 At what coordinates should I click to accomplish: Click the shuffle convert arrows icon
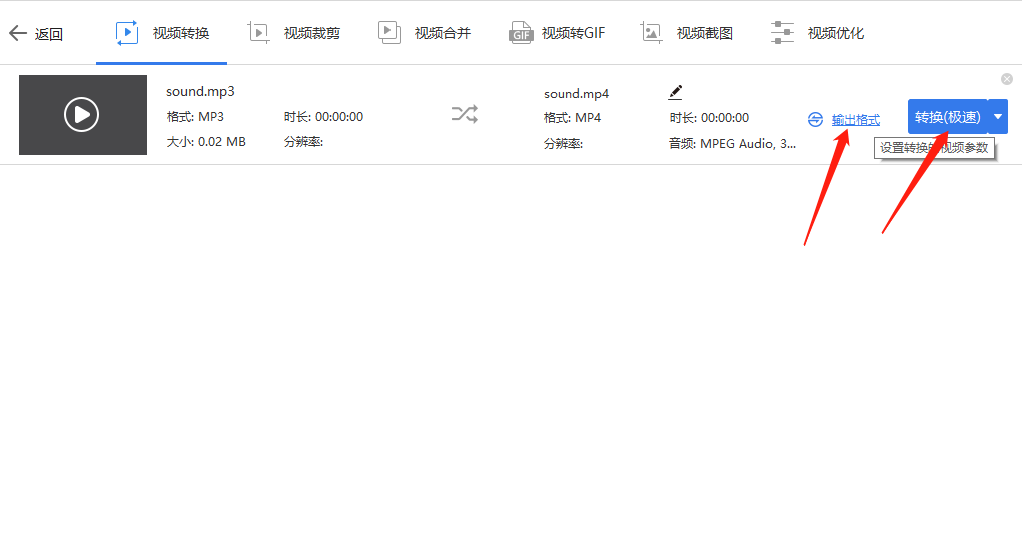click(x=465, y=114)
